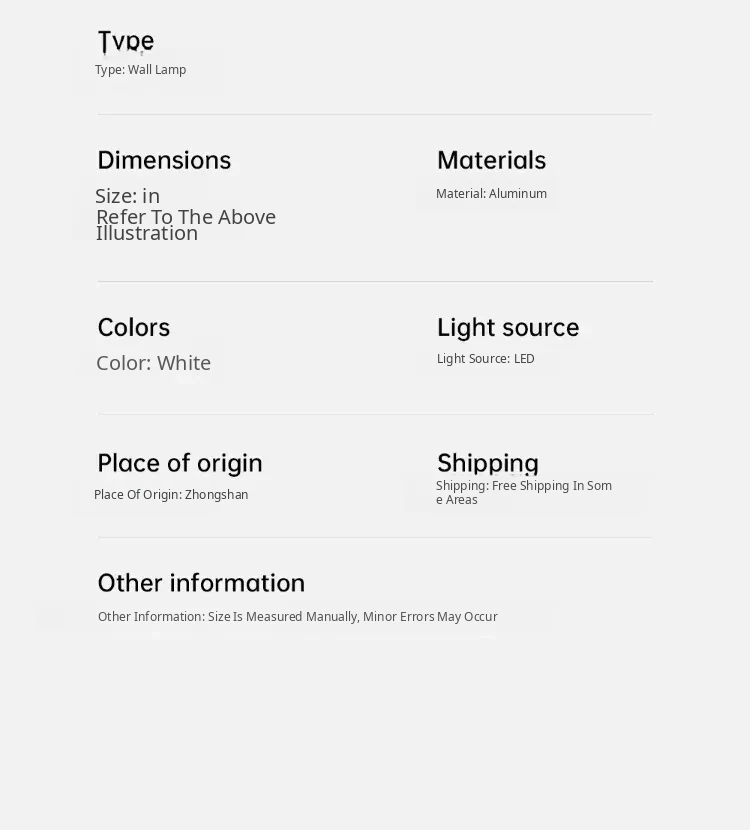Click the Place of origin heading
Image resolution: width=750 pixels, height=830 pixels.
click(180, 463)
